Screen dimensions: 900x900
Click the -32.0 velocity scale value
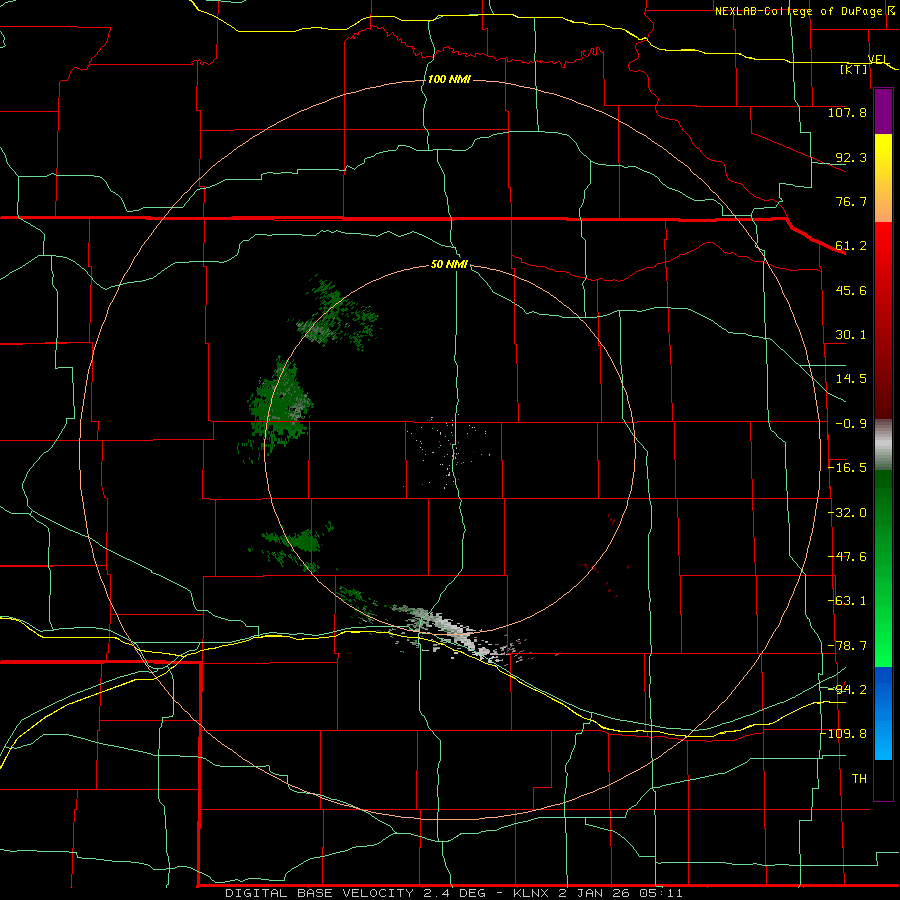click(847, 513)
